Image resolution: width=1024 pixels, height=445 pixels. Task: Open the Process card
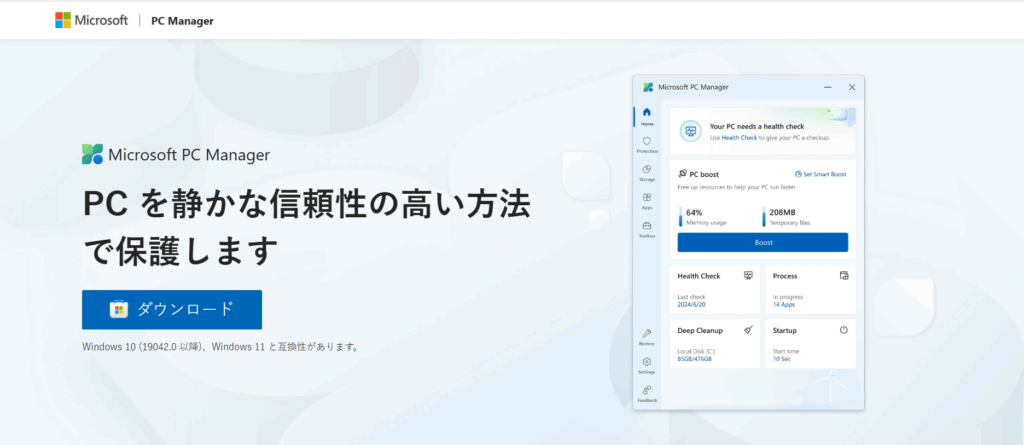pos(810,289)
